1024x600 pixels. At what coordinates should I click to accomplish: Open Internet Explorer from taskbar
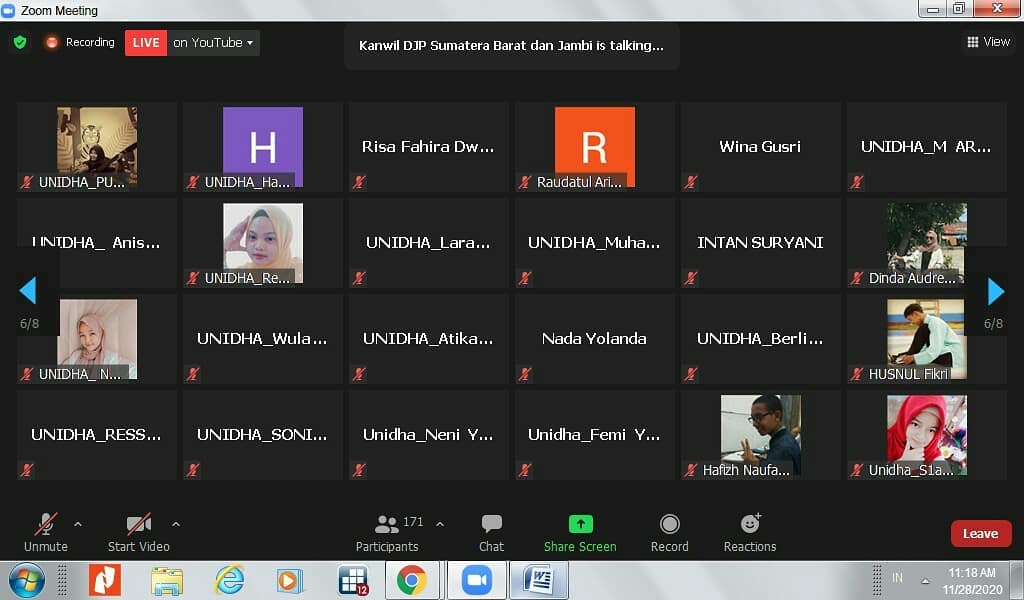pyautogui.click(x=229, y=580)
